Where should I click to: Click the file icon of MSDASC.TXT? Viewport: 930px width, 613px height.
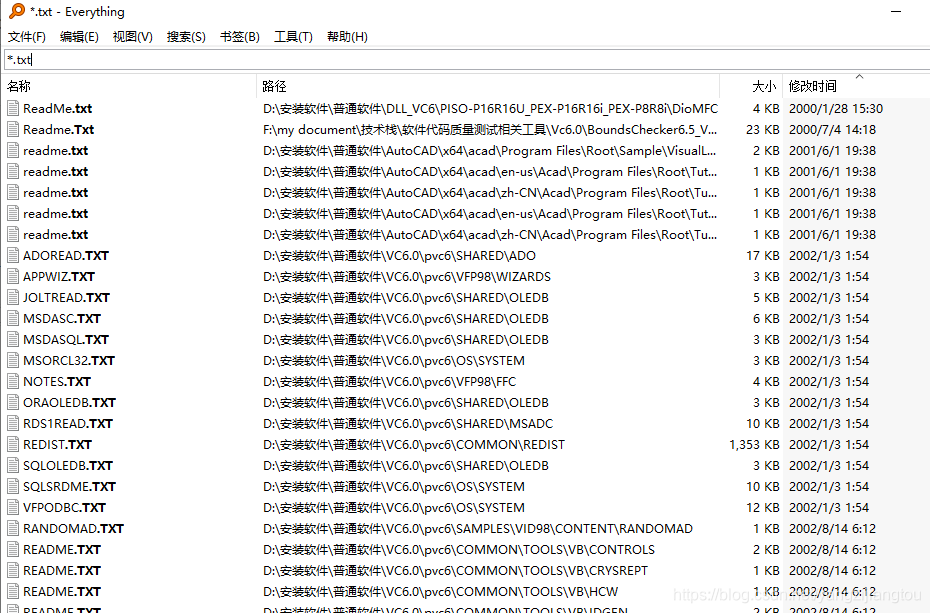[13, 318]
